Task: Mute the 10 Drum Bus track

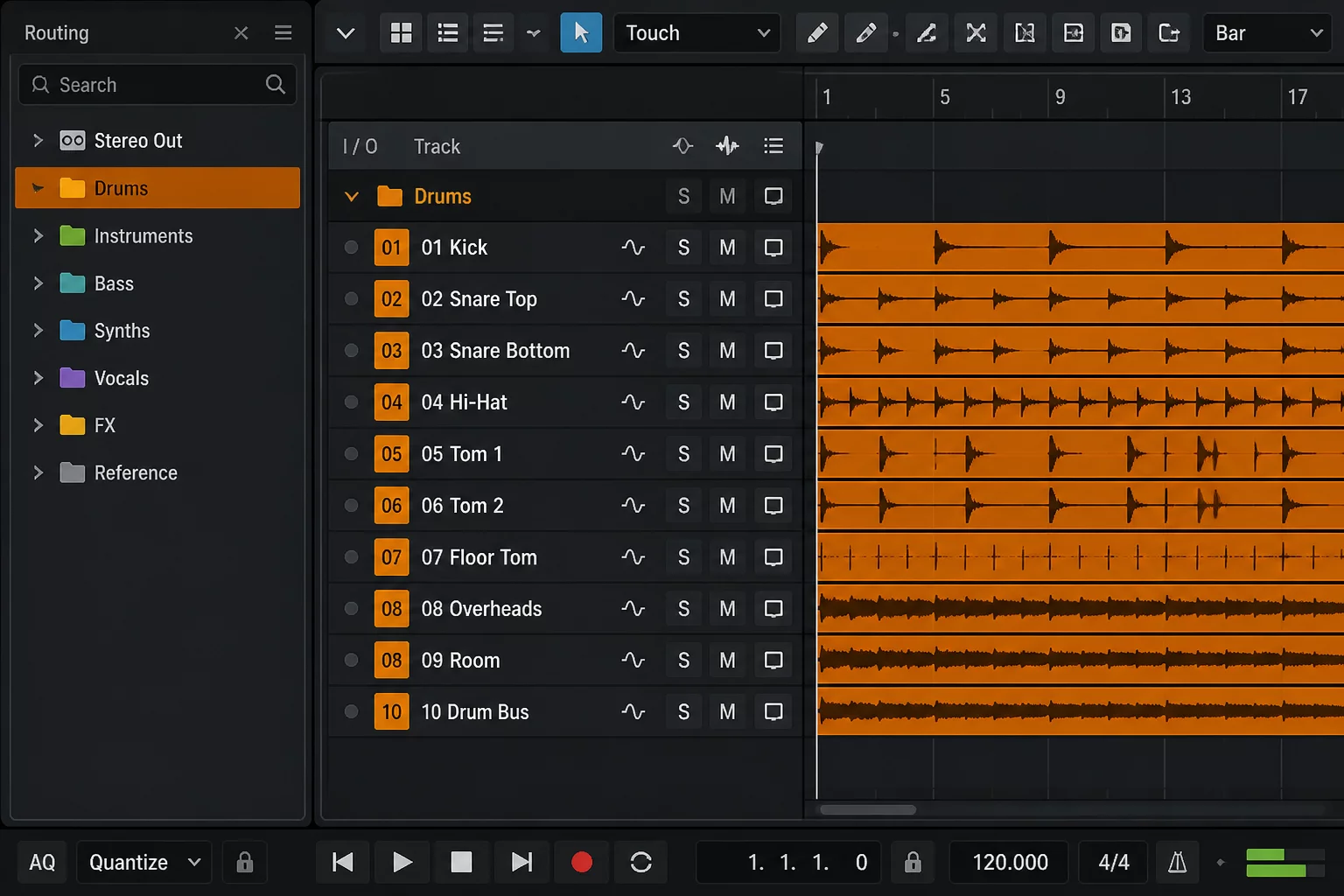Action: pos(727,712)
